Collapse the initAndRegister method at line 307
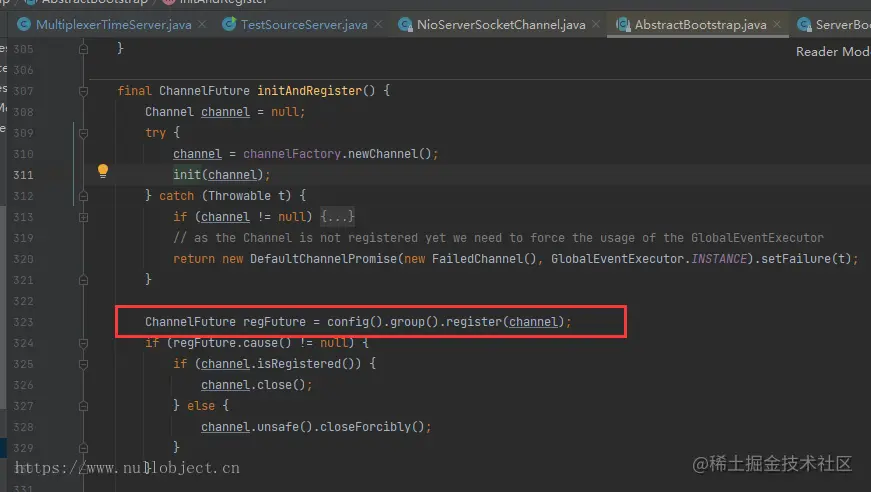Image resolution: width=871 pixels, height=492 pixels. [83, 91]
